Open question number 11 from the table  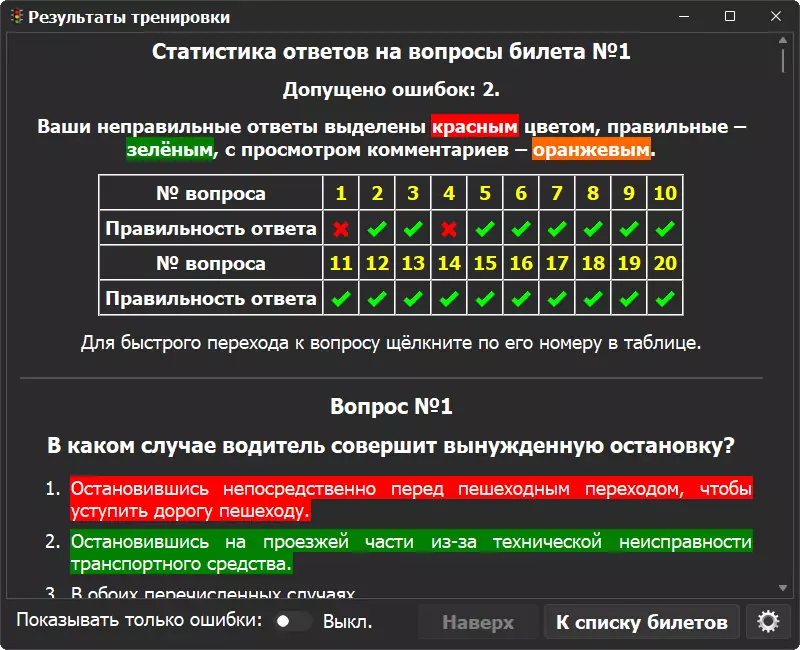tap(341, 263)
